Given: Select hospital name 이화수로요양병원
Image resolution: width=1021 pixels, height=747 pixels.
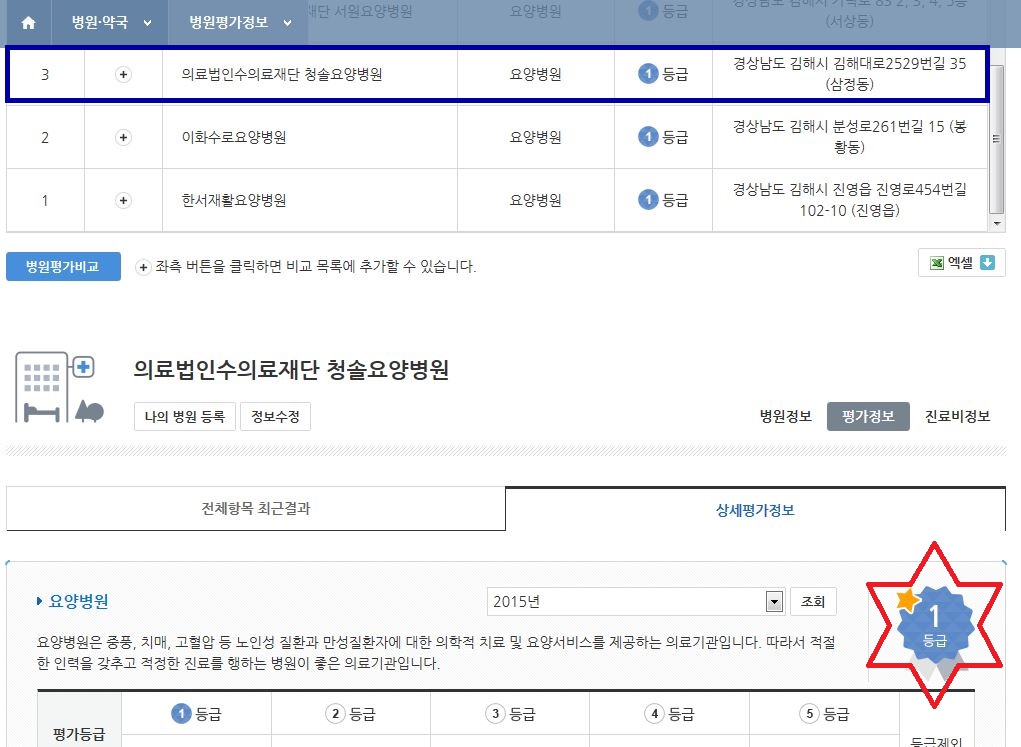Looking at the screenshot, I should [x=234, y=137].
